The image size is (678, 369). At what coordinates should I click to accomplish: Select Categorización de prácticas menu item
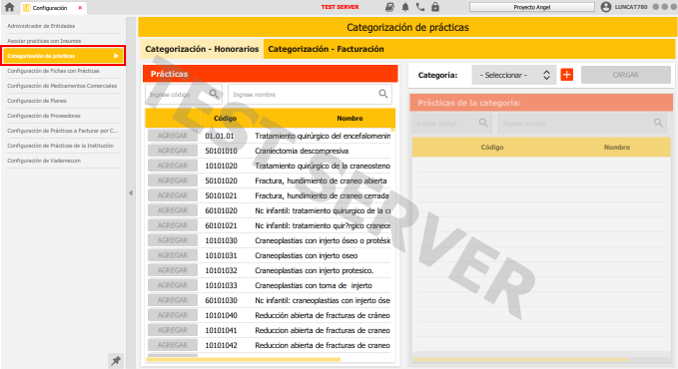click(64, 56)
